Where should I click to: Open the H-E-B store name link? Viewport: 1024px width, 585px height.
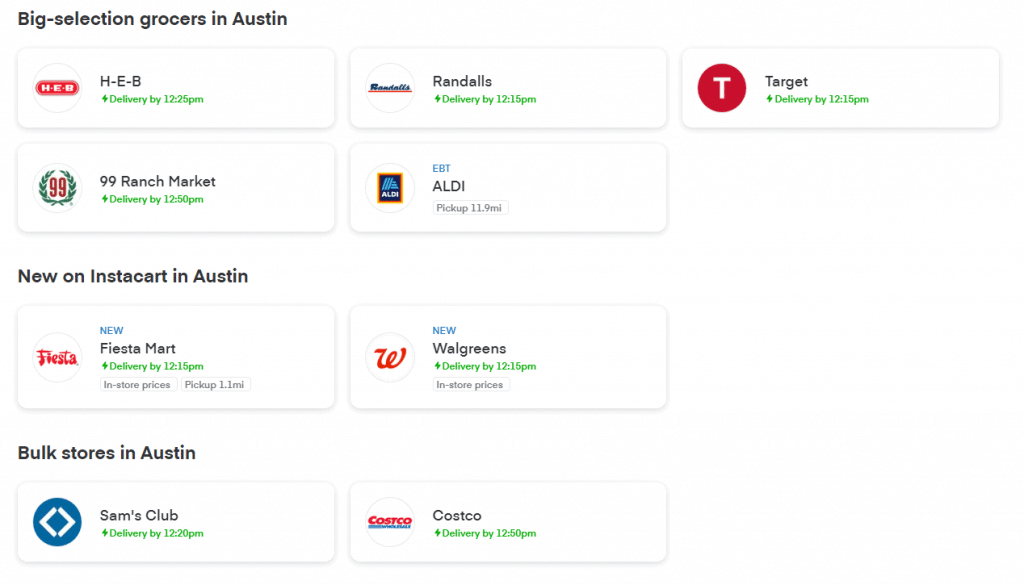120,81
